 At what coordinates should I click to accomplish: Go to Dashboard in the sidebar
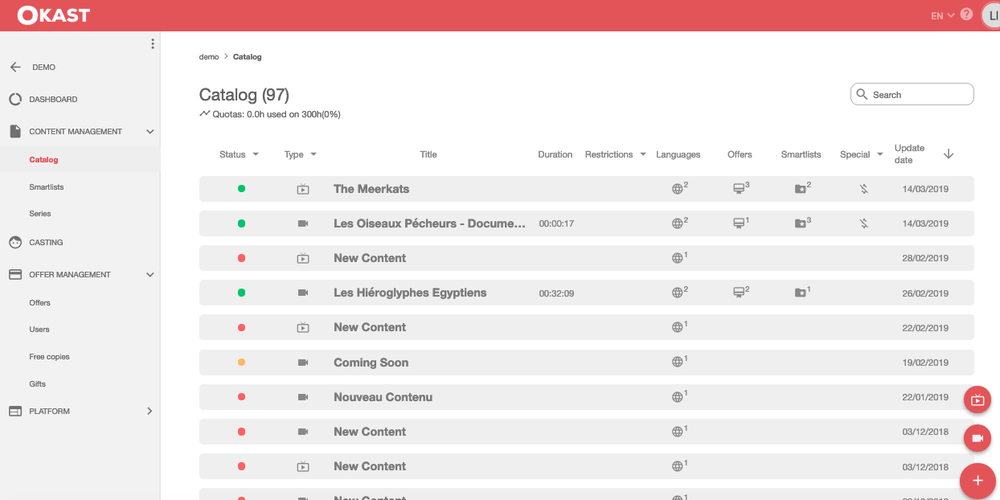tap(53, 99)
